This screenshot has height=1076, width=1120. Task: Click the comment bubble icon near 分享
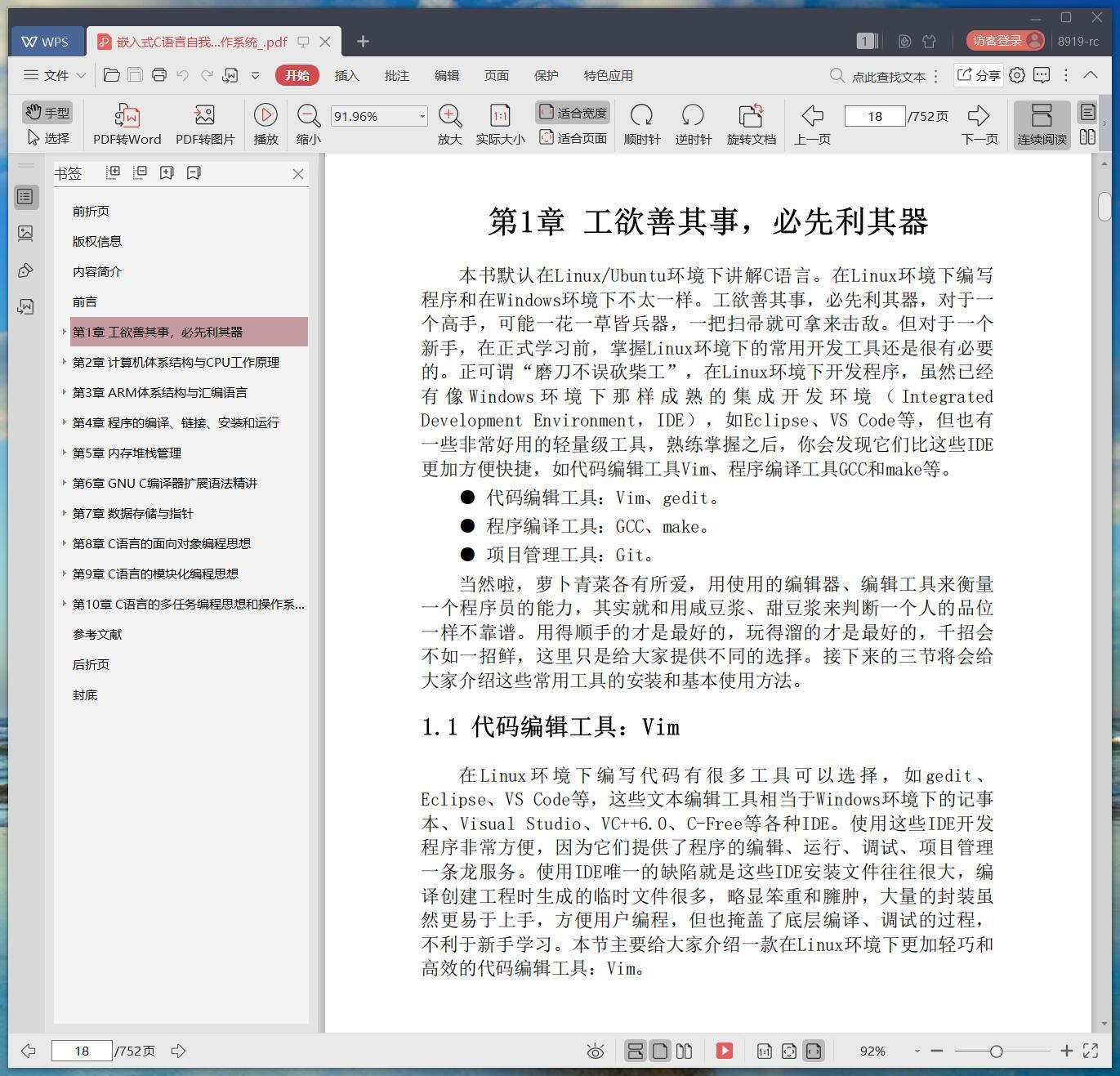(1042, 75)
